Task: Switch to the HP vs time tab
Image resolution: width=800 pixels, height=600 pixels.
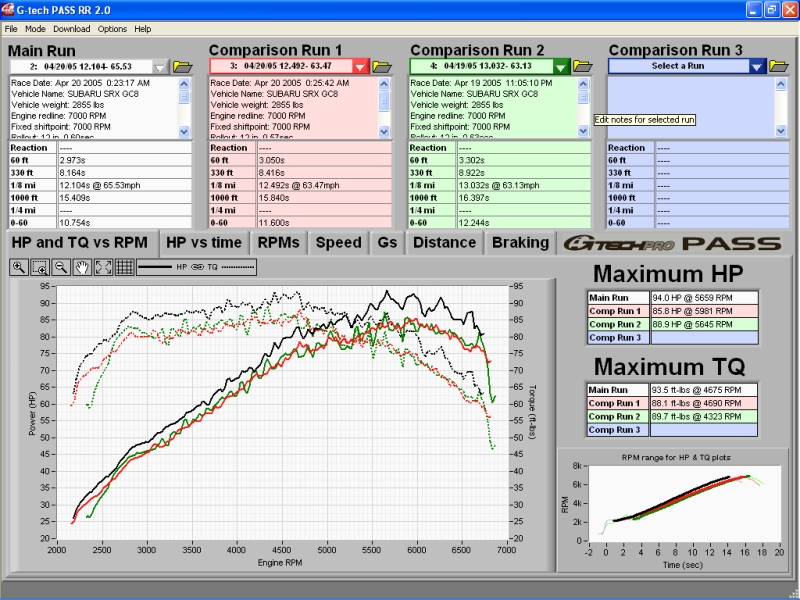Action: [x=203, y=242]
